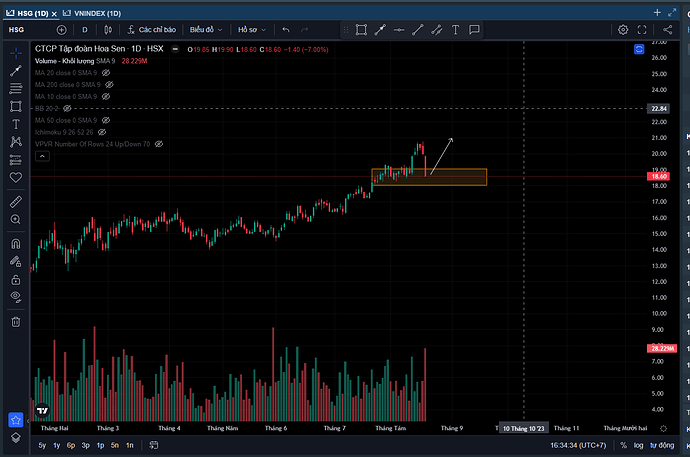Toggle stay in drawing mode pencil-lock icon
Viewport: 690px width, 457px height.
(x=16, y=262)
